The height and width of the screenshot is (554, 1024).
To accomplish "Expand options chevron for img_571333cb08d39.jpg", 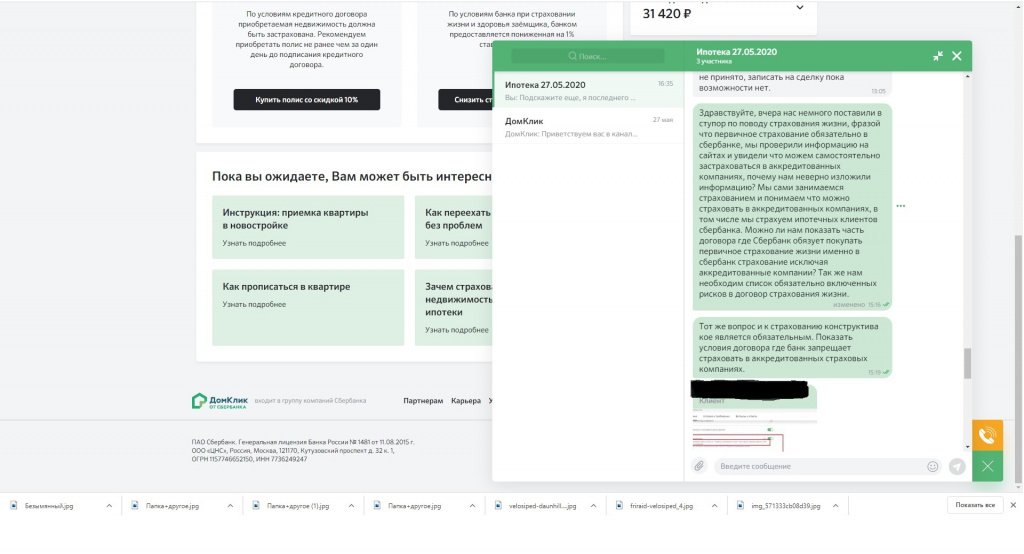I will [x=835, y=506].
